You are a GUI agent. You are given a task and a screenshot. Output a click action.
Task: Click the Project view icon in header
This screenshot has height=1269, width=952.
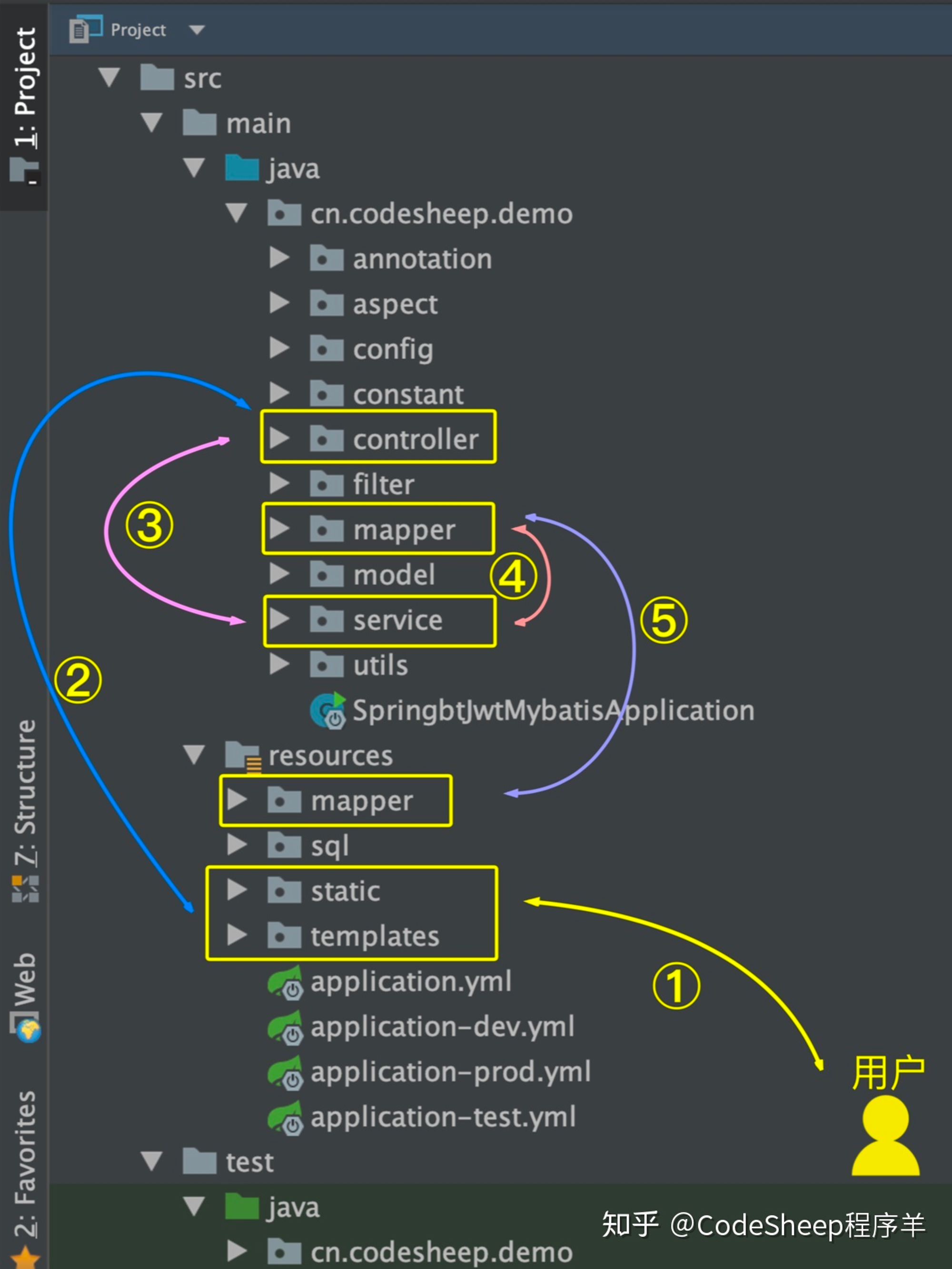pyautogui.click(x=86, y=29)
